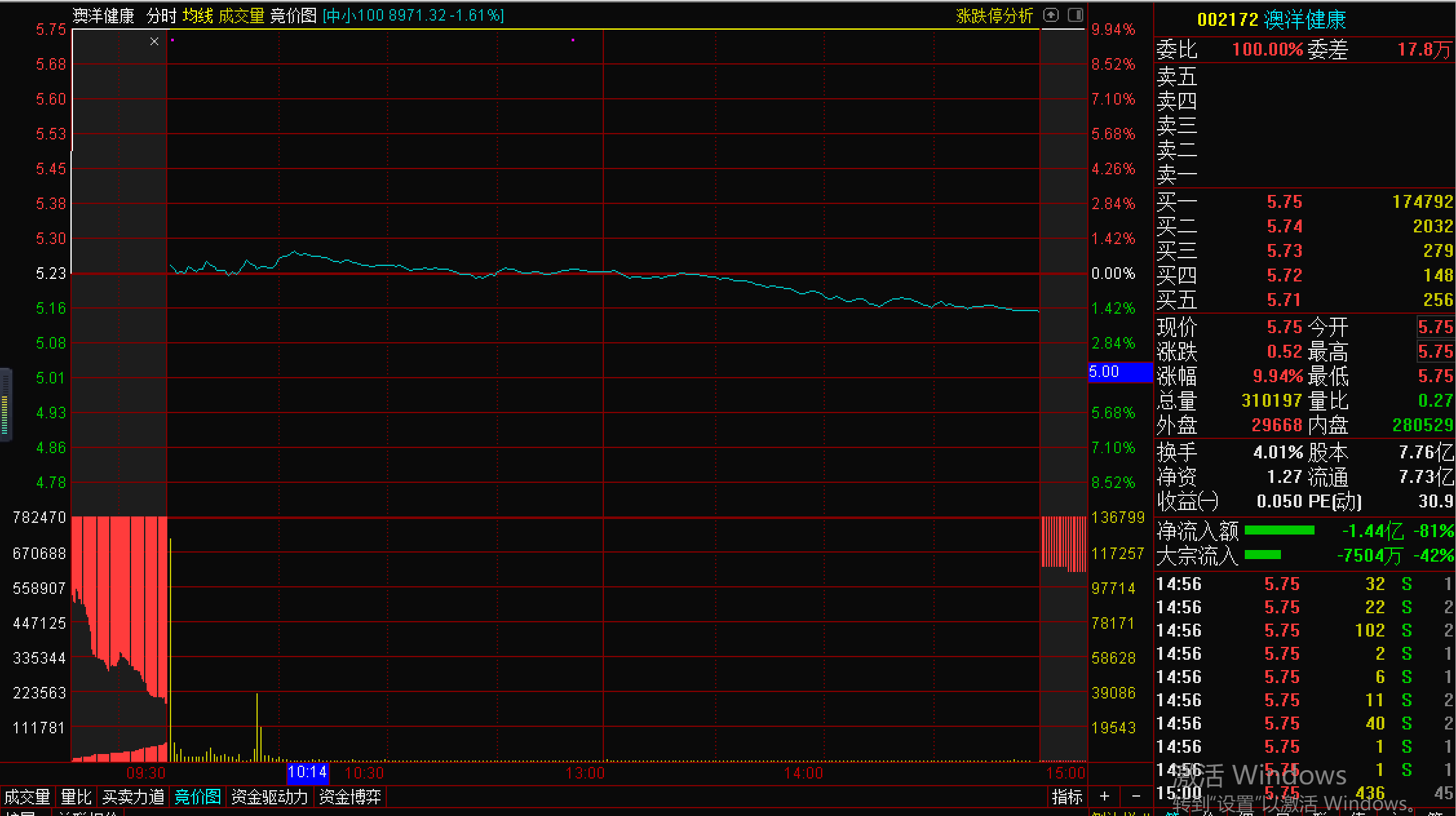Screen dimensions: 1456x816
Task: Click the 10:14 time cursor marker
Action: 307,772
